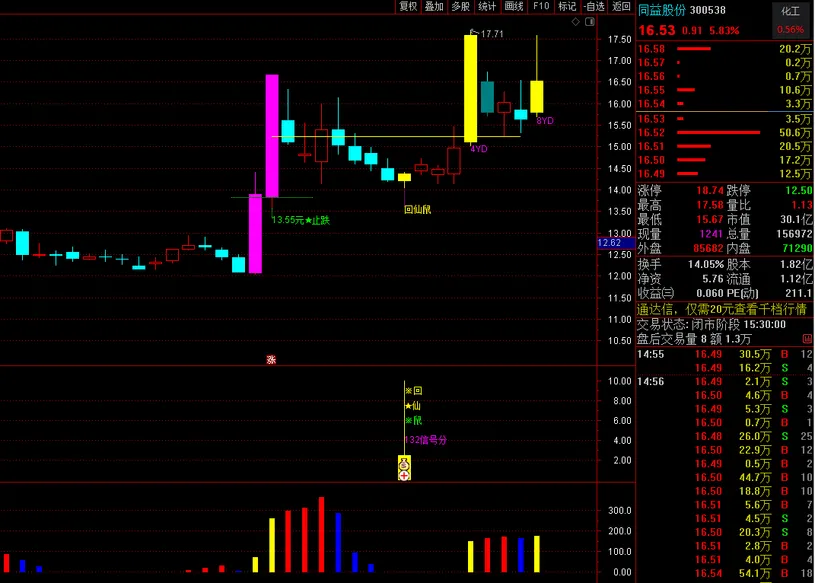The height and width of the screenshot is (583, 815).
Task: Select the buy price 16.53 row
Action: (725, 119)
